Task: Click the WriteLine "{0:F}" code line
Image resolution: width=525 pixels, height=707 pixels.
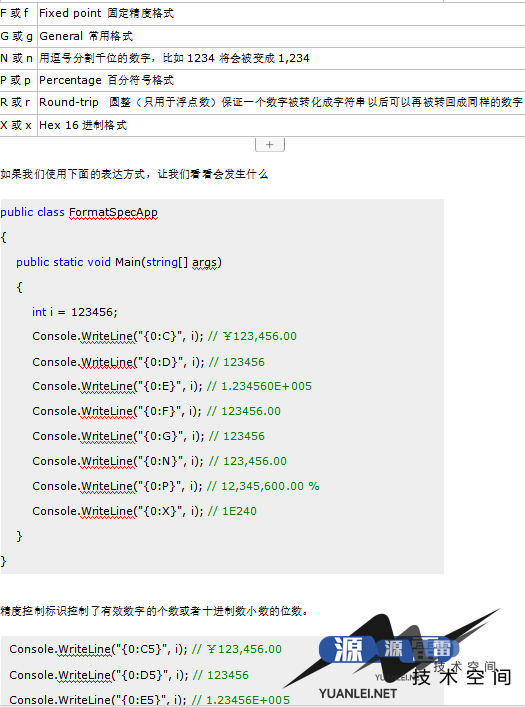Action: [156, 411]
